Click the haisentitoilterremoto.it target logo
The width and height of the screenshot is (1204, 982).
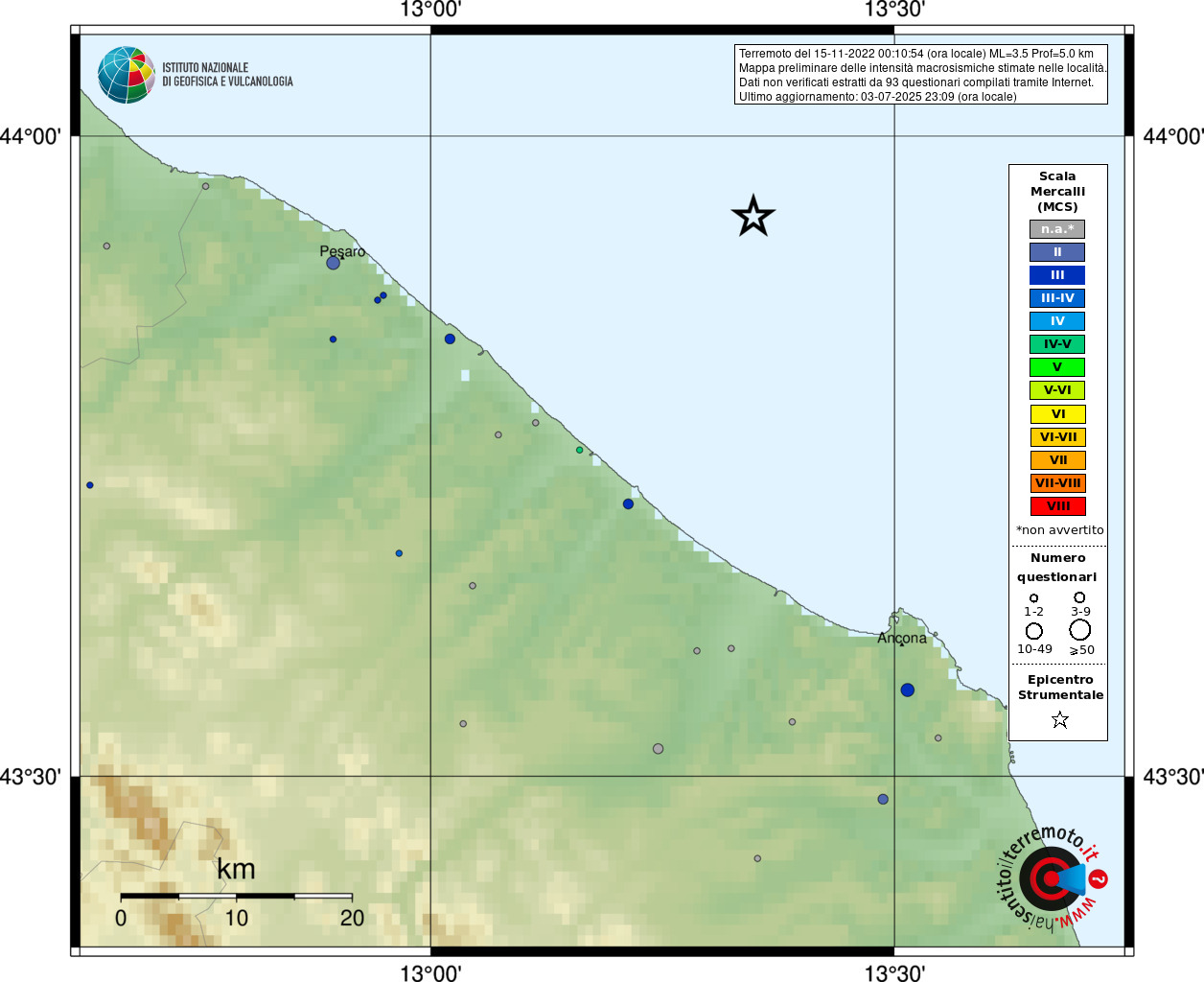(x=1051, y=878)
